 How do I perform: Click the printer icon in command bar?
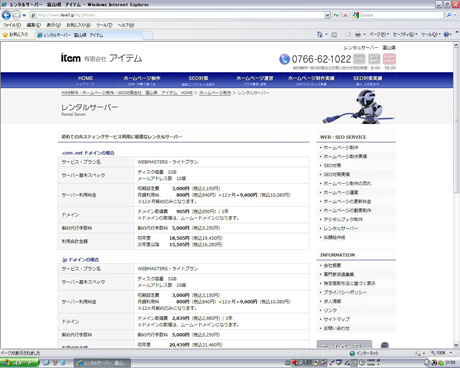click(x=358, y=34)
